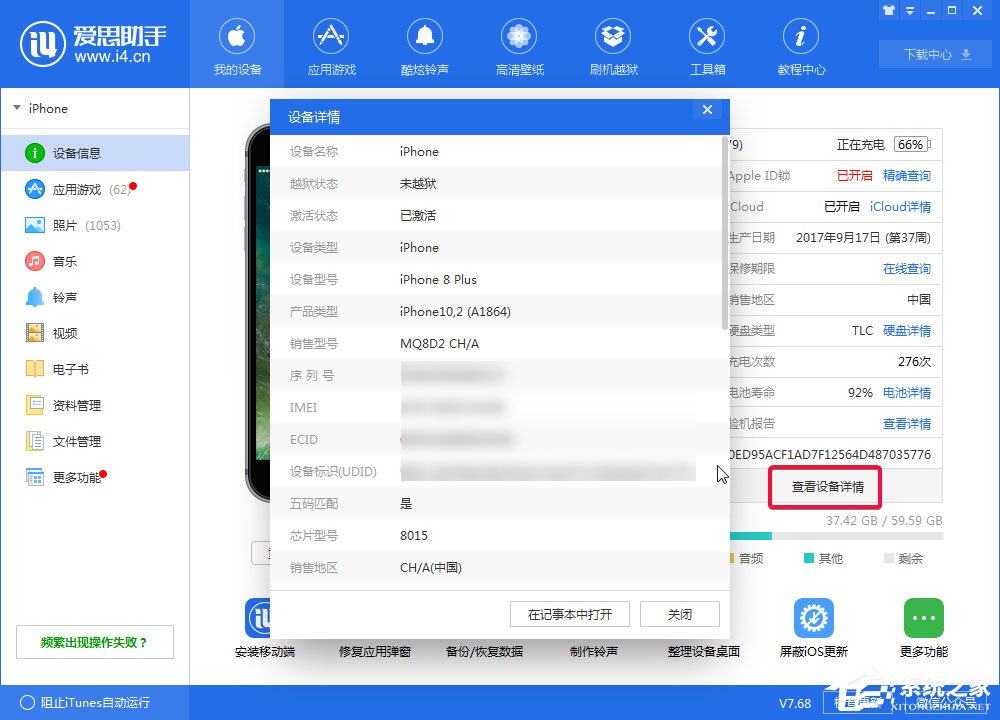The height and width of the screenshot is (720, 1000).
Task: Switch to the 我的设备 tab
Action: [236, 45]
